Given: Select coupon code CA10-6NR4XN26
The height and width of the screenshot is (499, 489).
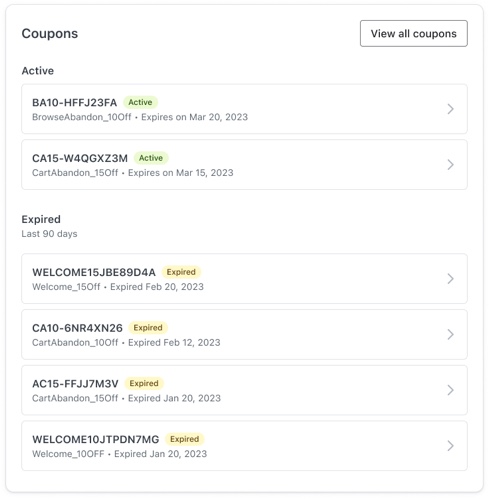Looking at the screenshot, I should click(x=77, y=328).
